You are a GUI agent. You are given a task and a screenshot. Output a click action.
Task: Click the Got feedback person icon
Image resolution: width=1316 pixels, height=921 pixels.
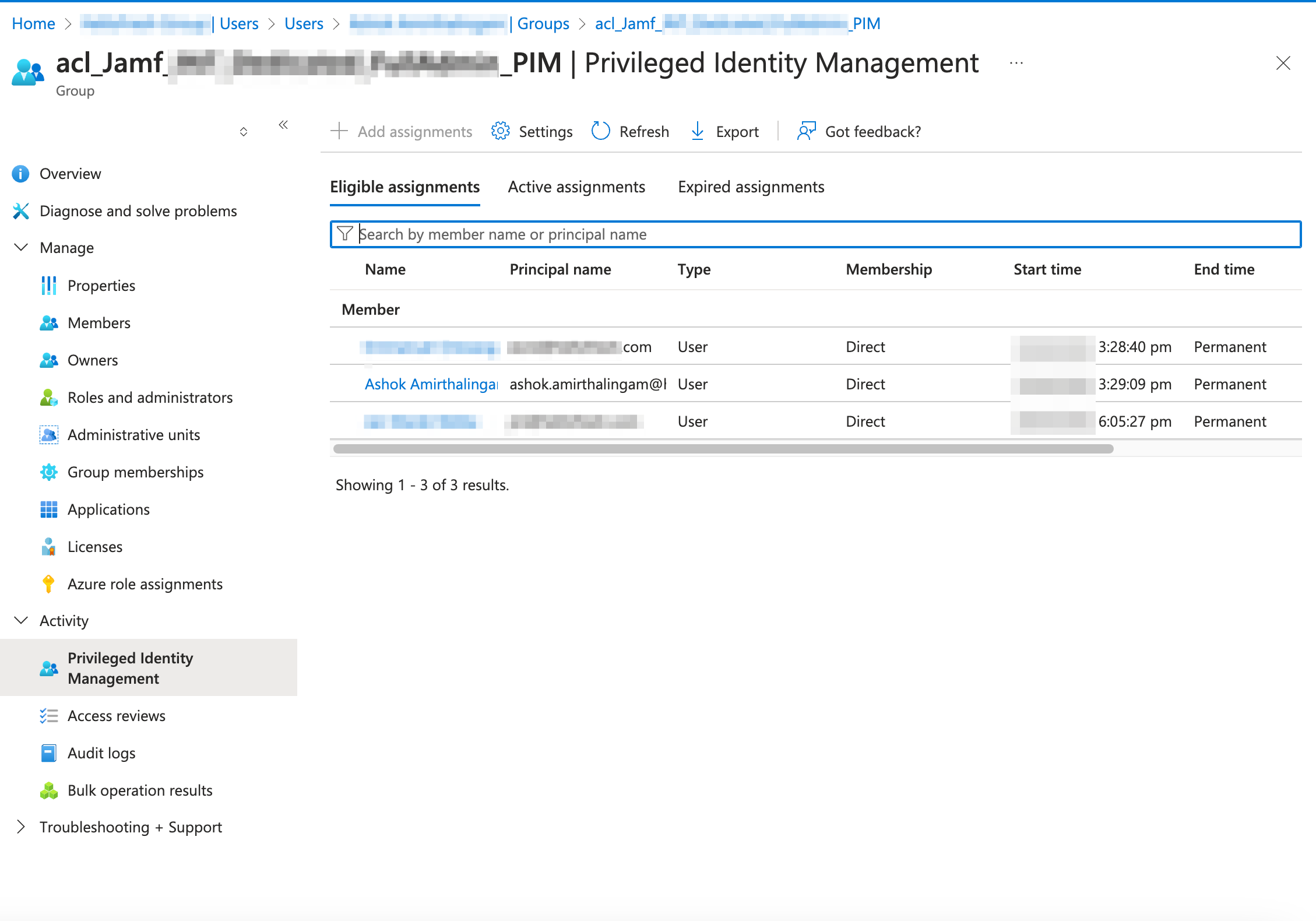click(807, 131)
